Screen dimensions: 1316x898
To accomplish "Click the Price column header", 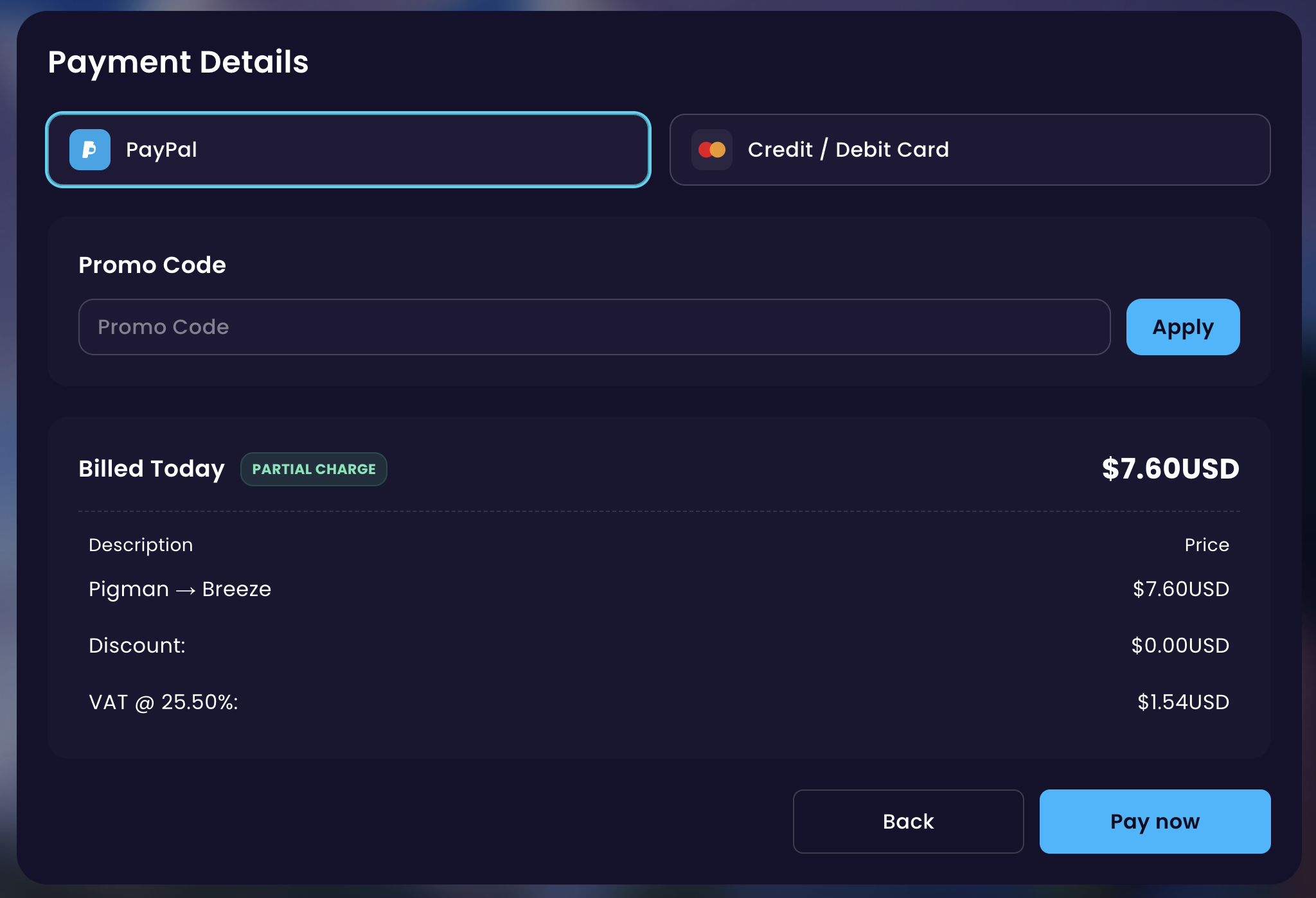I will pyautogui.click(x=1206, y=545).
